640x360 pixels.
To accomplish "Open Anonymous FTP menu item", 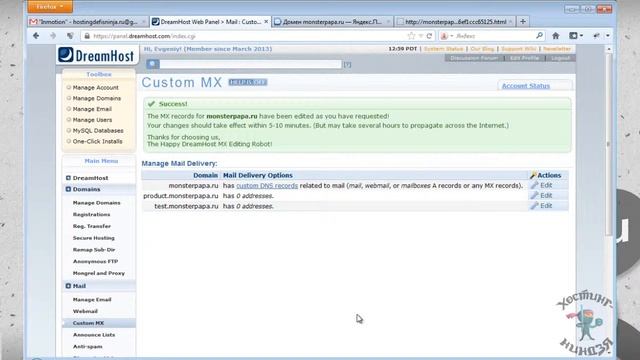I will tap(96, 261).
